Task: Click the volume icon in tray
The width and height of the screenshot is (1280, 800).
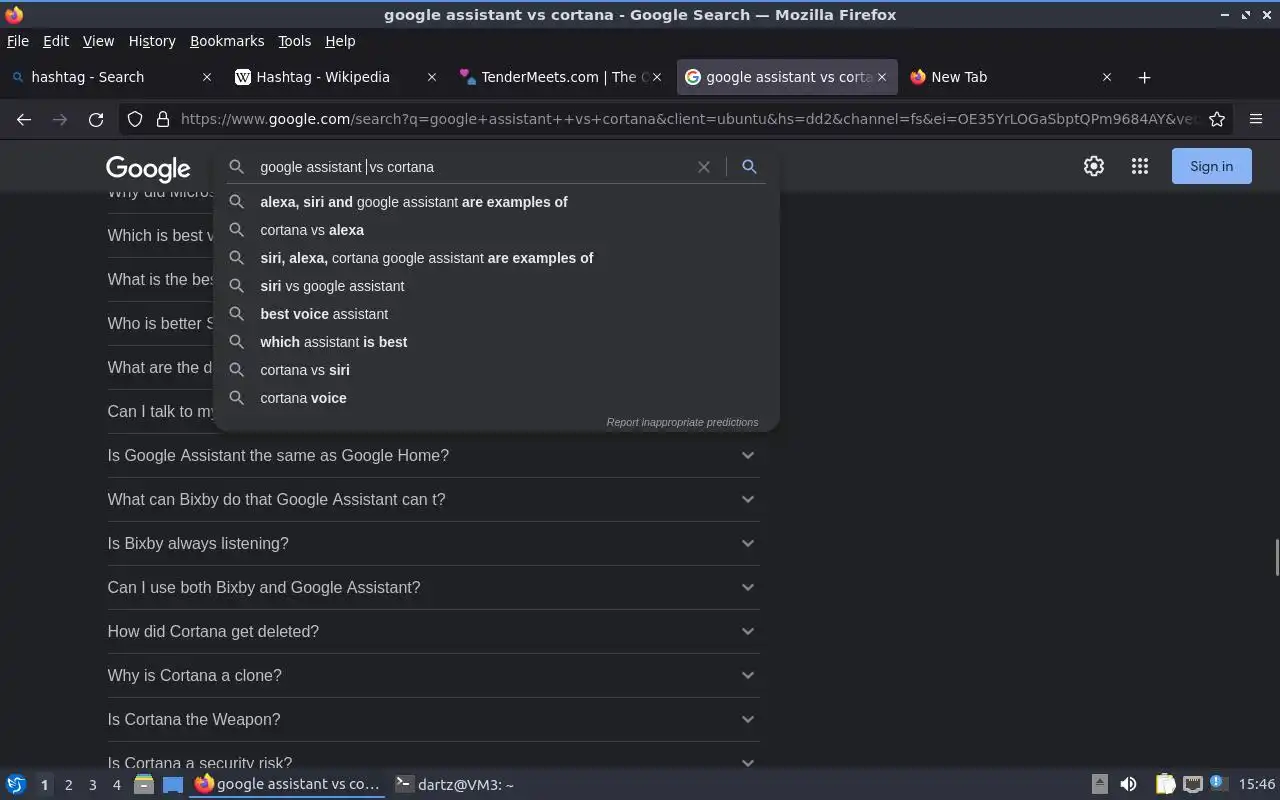Action: tap(1128, 785)
